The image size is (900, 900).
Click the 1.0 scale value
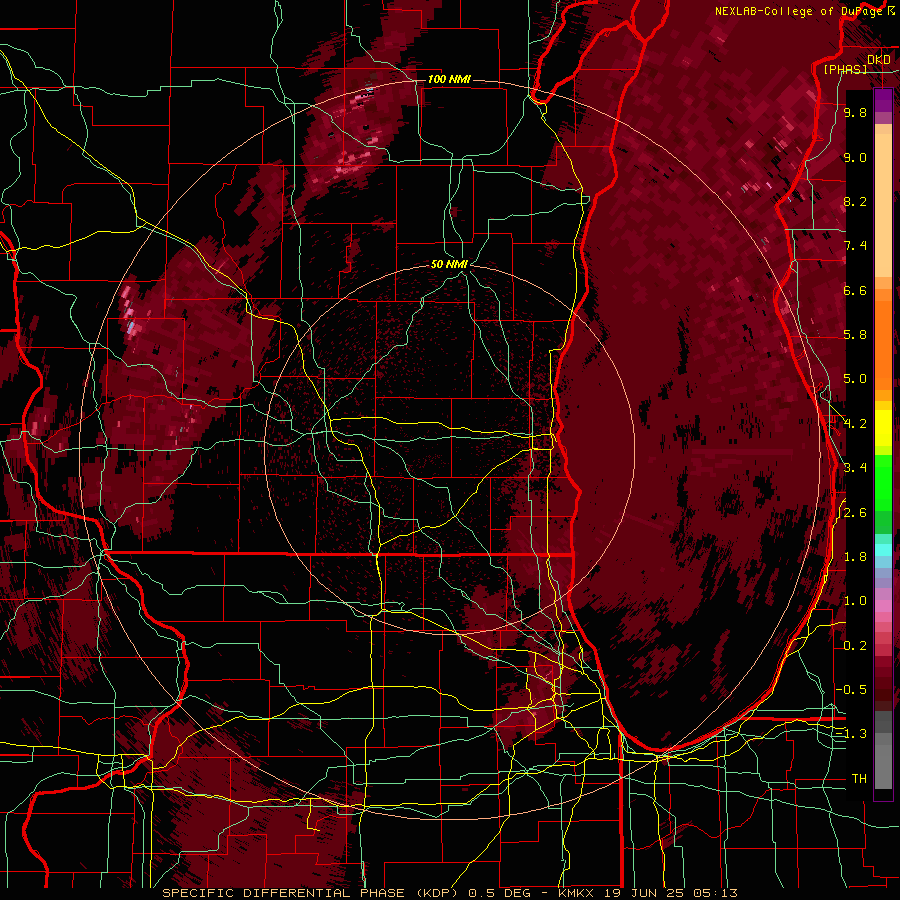coord(855,601)
